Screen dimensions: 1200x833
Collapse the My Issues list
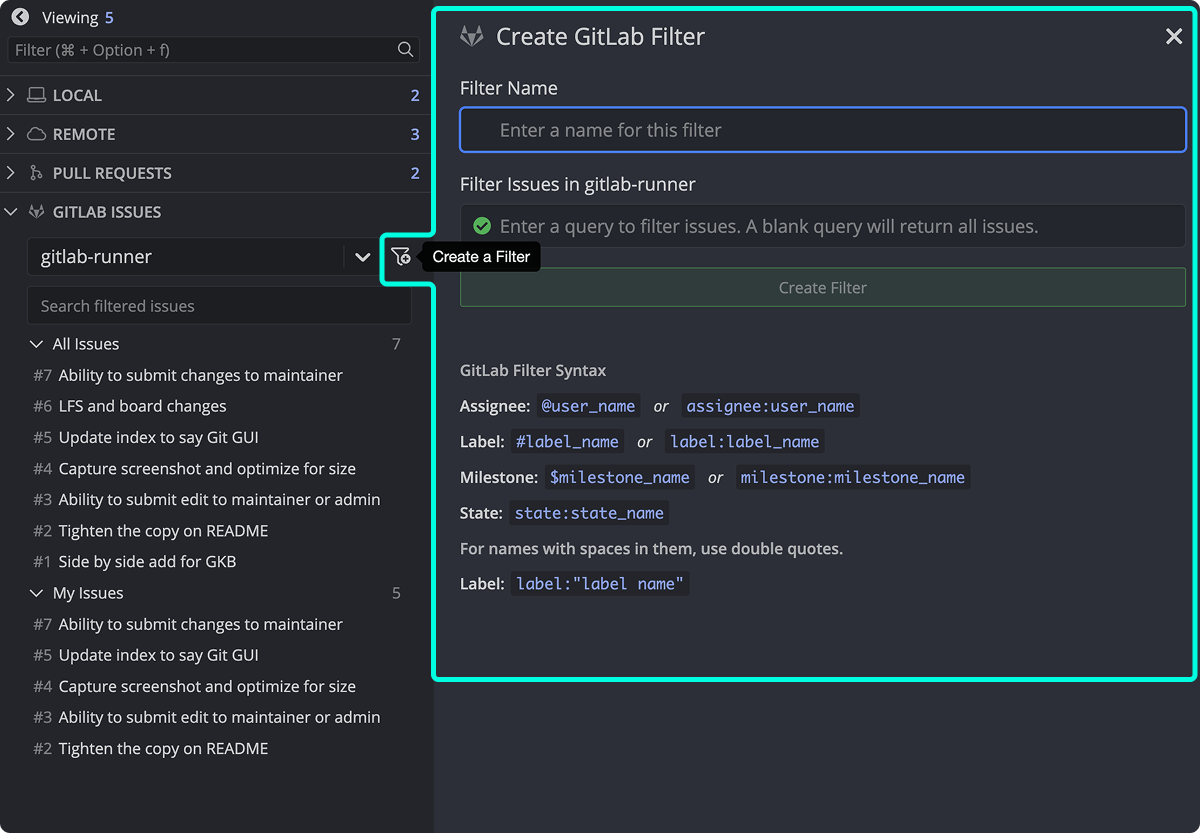(34, 592)
